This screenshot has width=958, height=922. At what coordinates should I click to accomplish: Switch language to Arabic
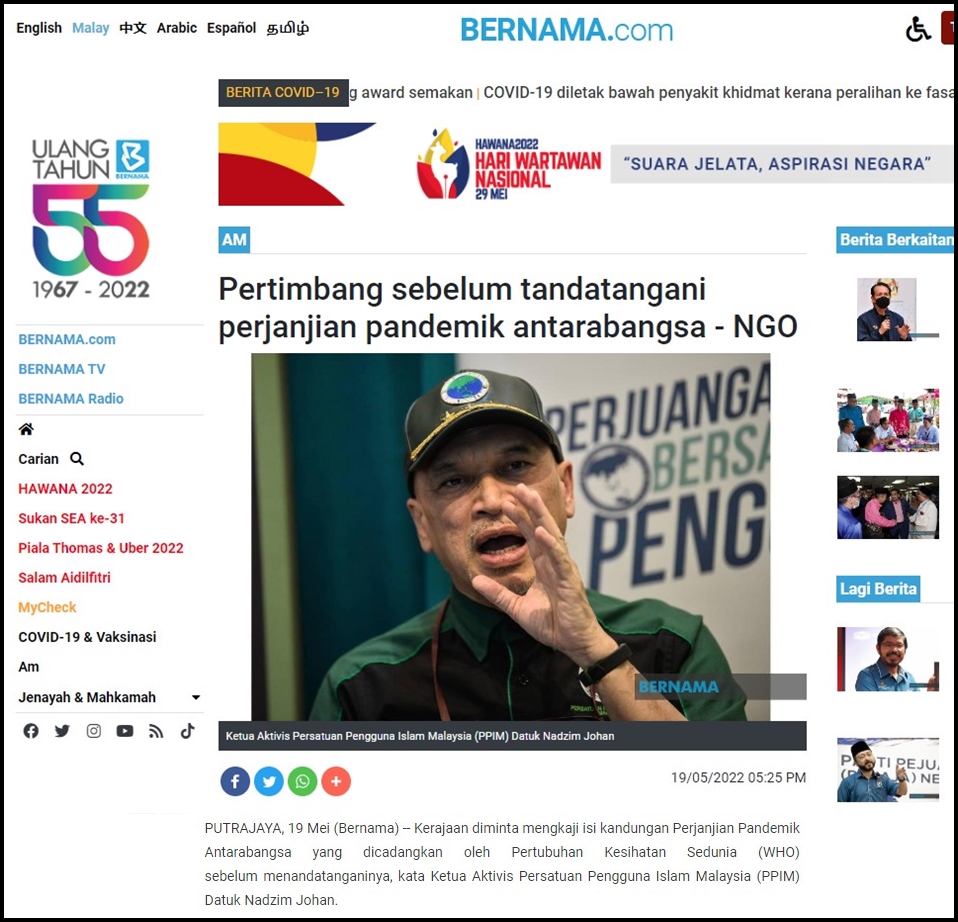[x=177, y=28]
